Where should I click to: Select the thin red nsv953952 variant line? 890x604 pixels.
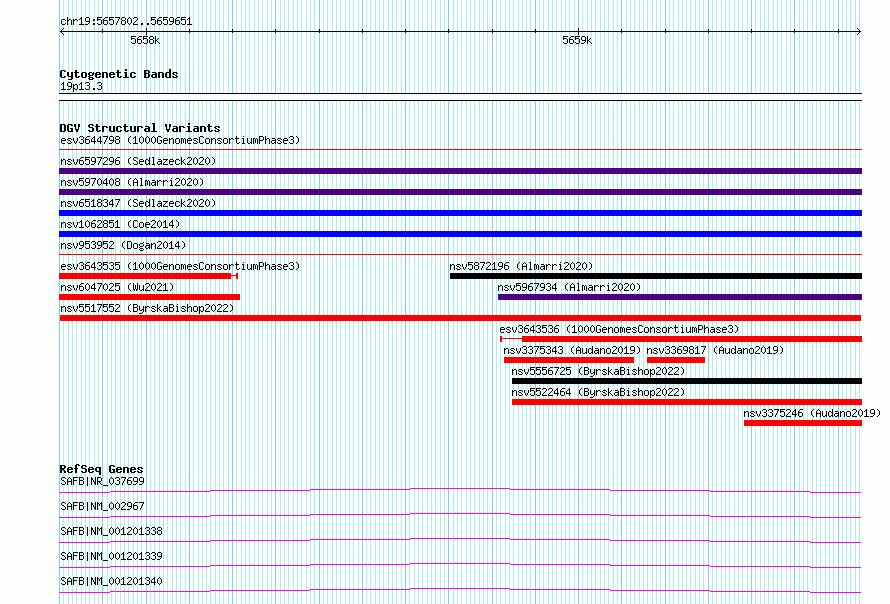click(460, 255)
